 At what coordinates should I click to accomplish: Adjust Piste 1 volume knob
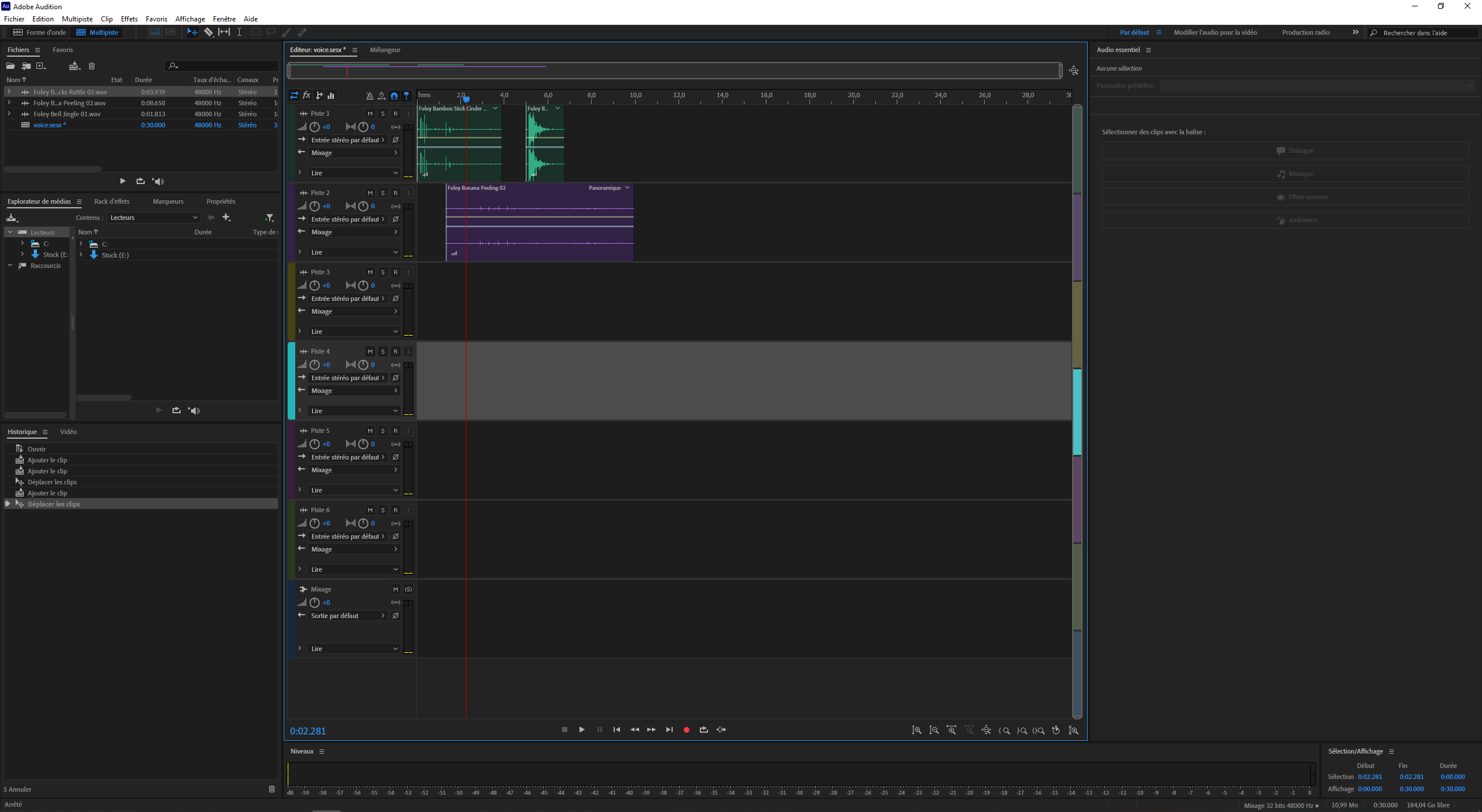click(x=314, y=127)
